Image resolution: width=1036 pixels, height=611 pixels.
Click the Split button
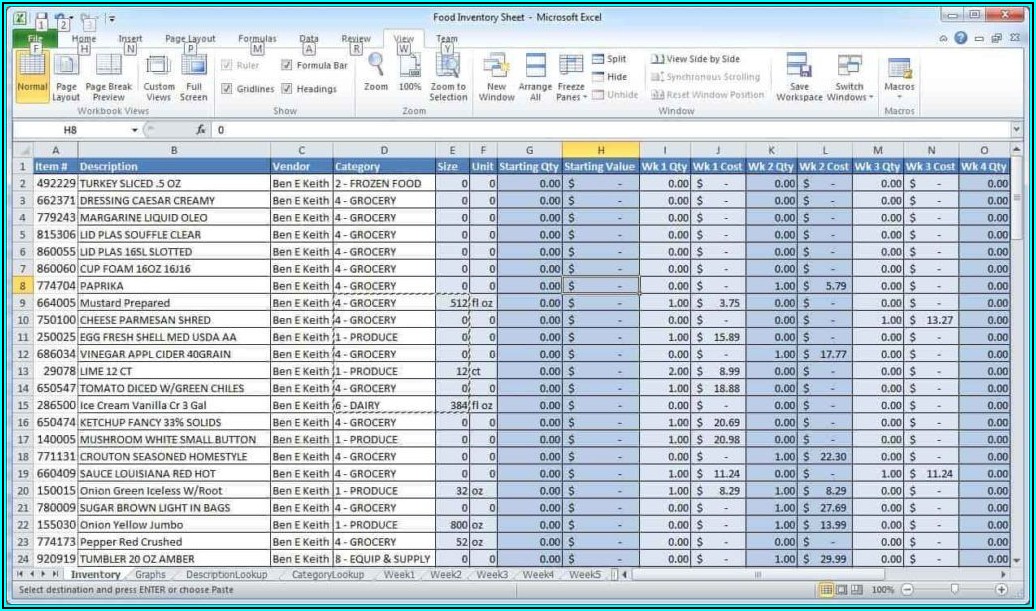609,59
